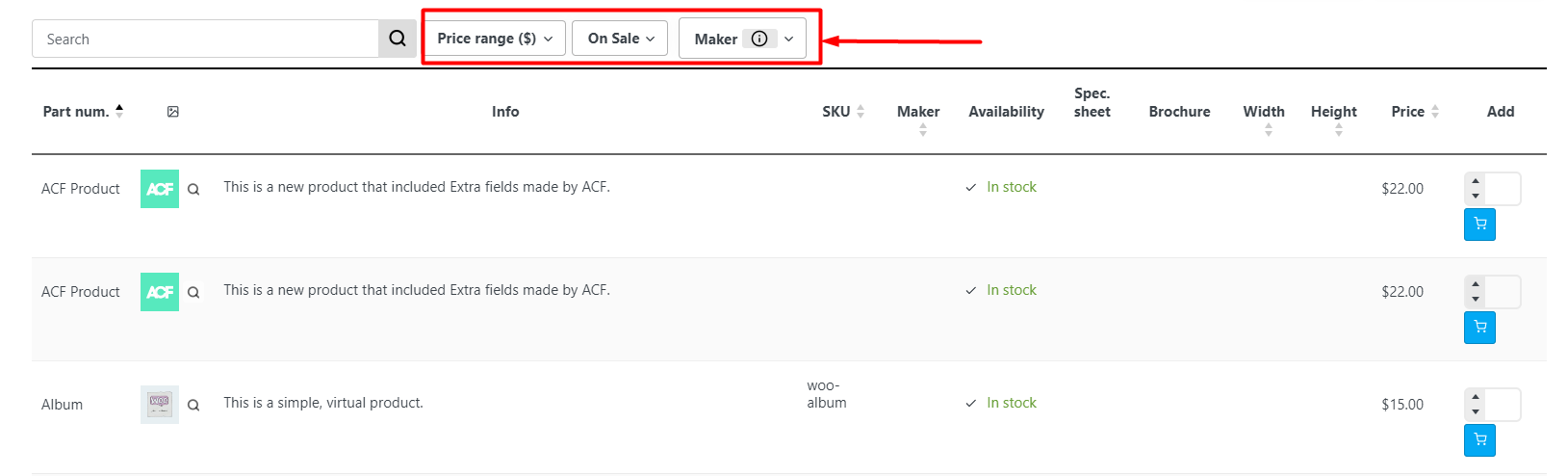This screenshot has height=476, width=1568.
Task: Click the Info column header
Action: [505, 112]
